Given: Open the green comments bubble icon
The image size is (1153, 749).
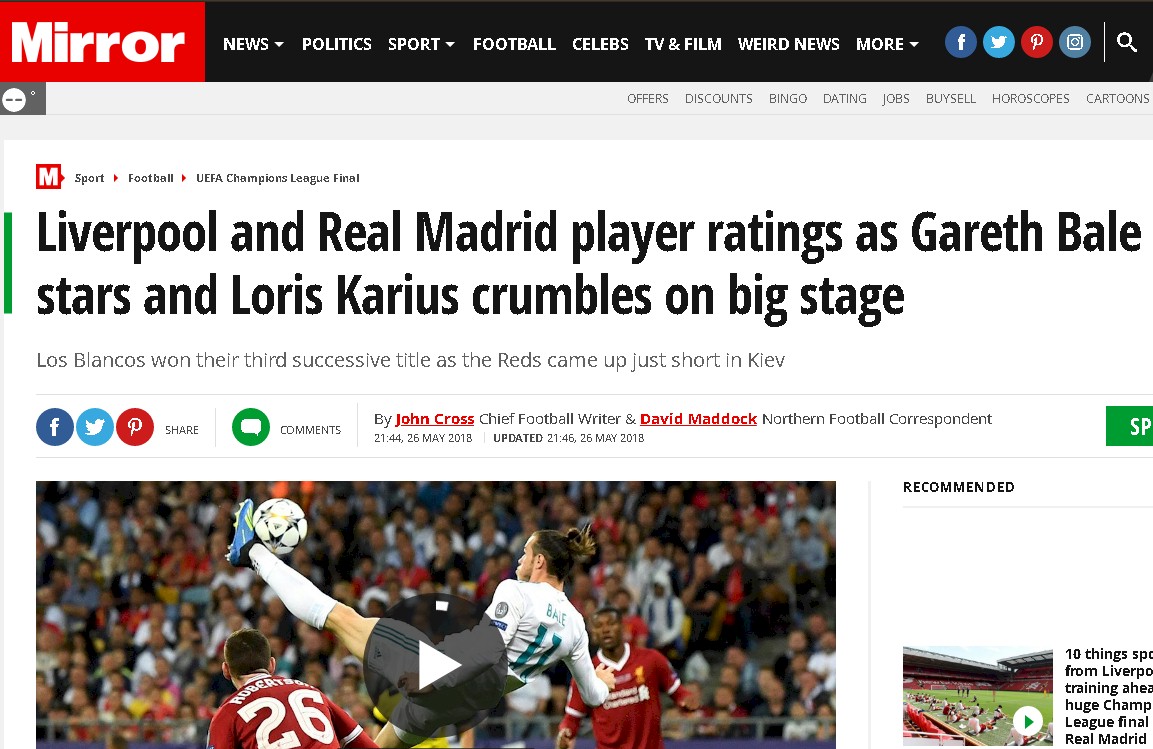Looking at the screenshot, I should point(251,427).
